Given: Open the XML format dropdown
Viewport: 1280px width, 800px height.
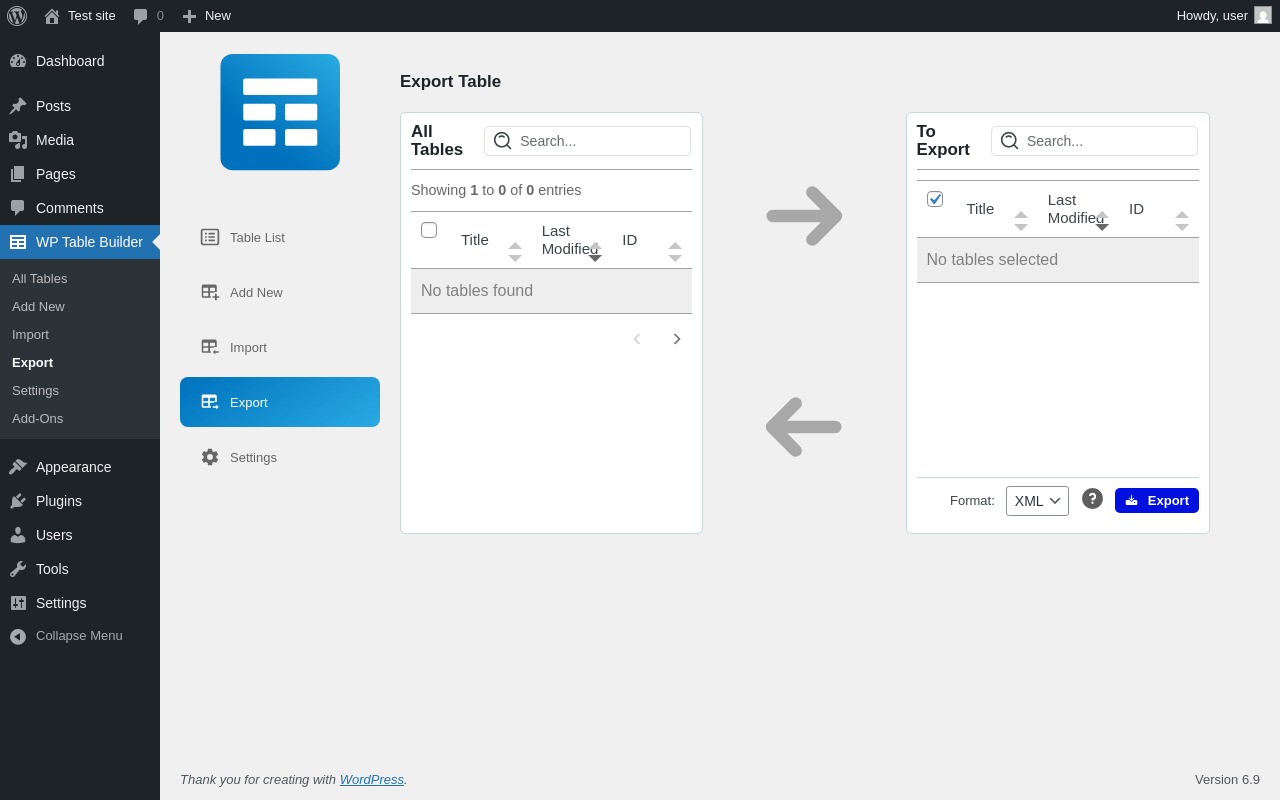Looking at the screenshot, I should pos(1037,501).
